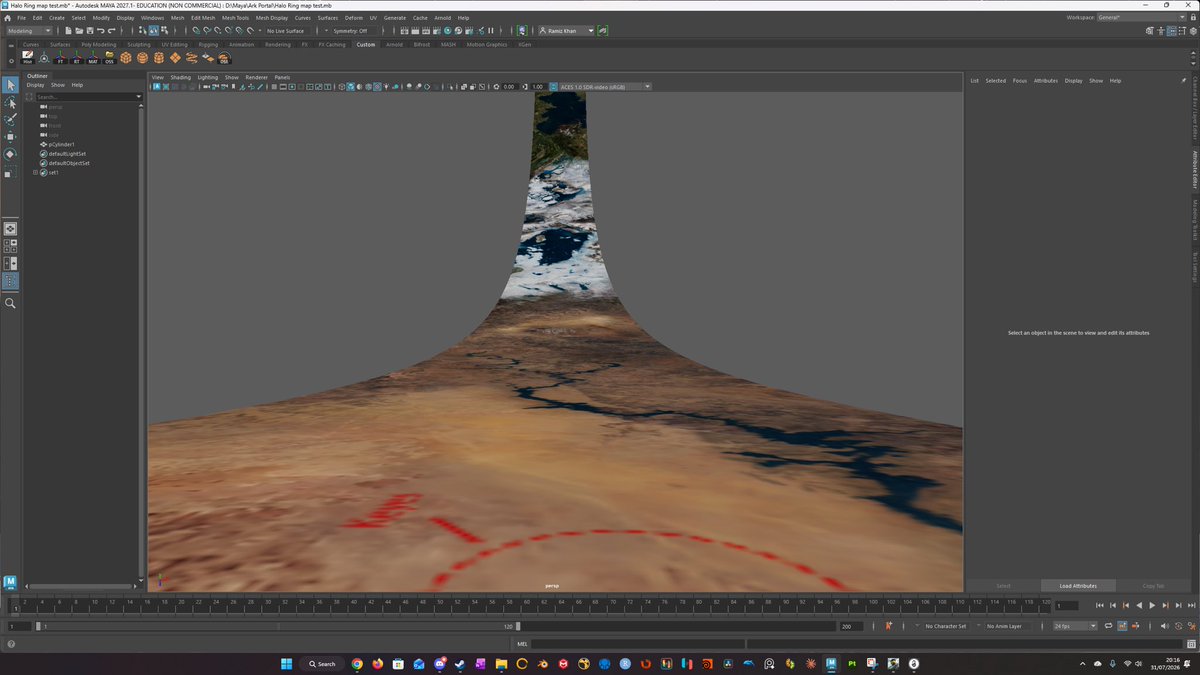Toggle the textured display icon in panel toolbar

pos(377,87)
